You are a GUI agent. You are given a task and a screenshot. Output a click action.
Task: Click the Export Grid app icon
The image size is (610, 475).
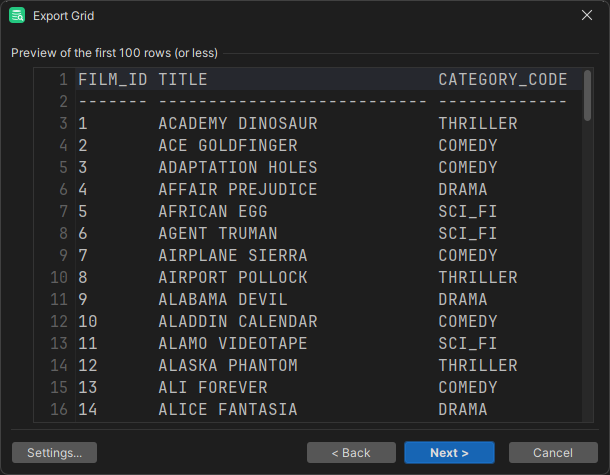(17, 15)
